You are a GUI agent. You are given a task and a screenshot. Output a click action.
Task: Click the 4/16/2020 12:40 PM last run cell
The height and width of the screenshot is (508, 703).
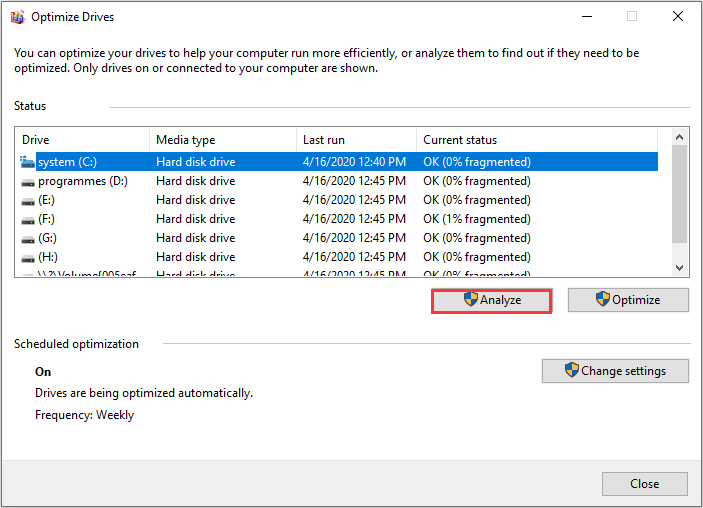tap(354, 162)
